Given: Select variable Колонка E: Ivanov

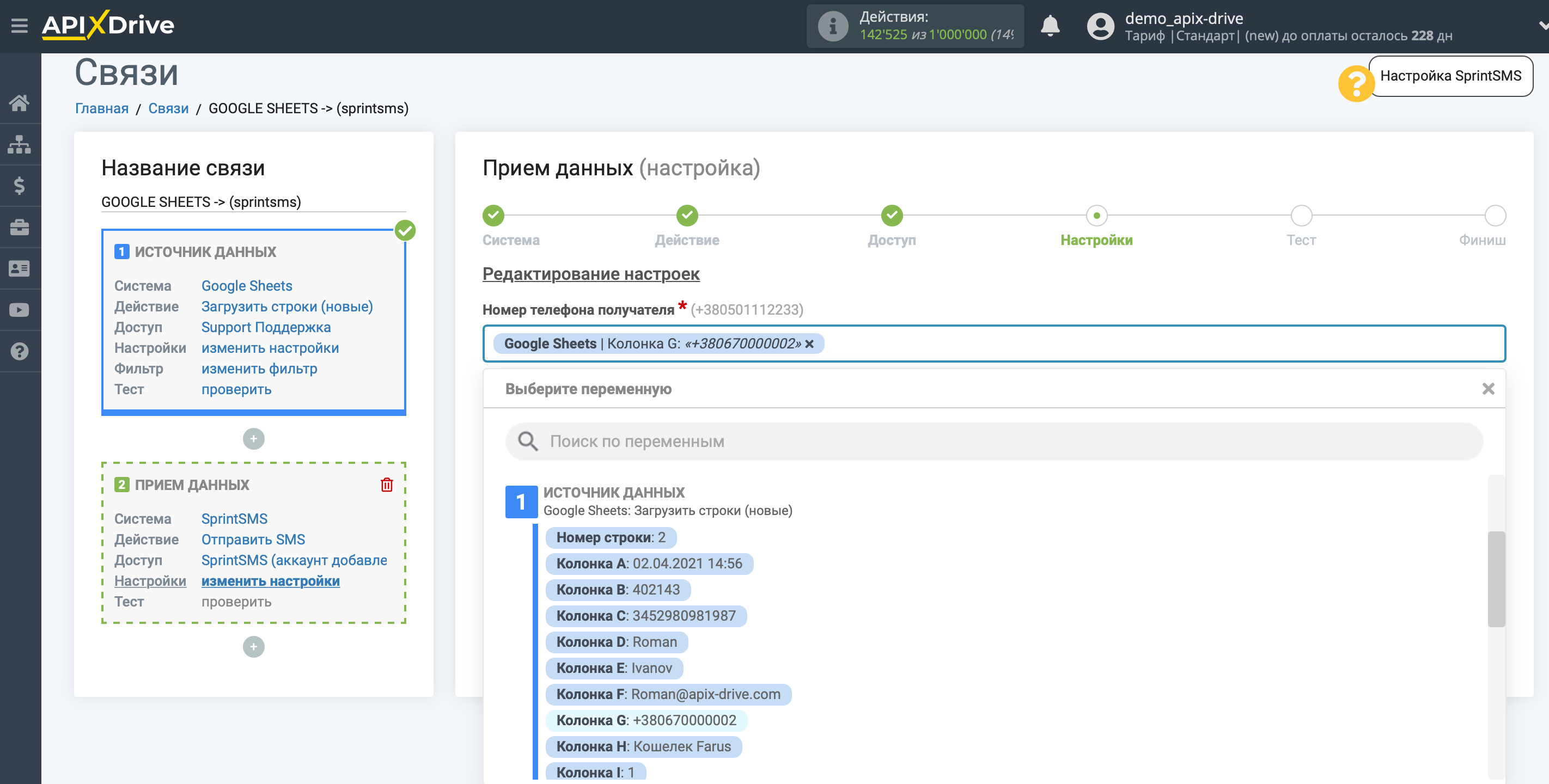Looking at the screenshot, I should pos(614,668).
